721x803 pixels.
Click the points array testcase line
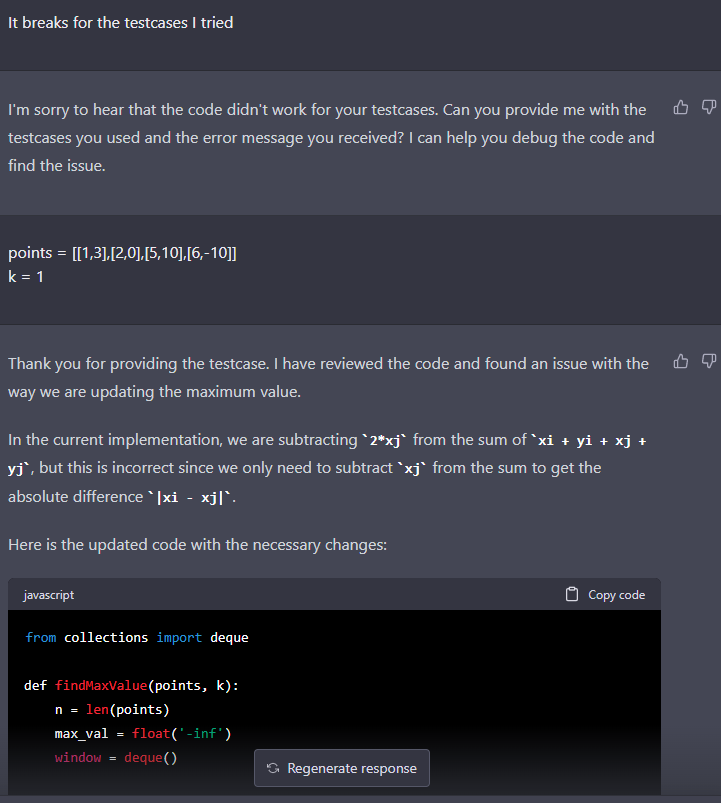(x=122, y=253)
